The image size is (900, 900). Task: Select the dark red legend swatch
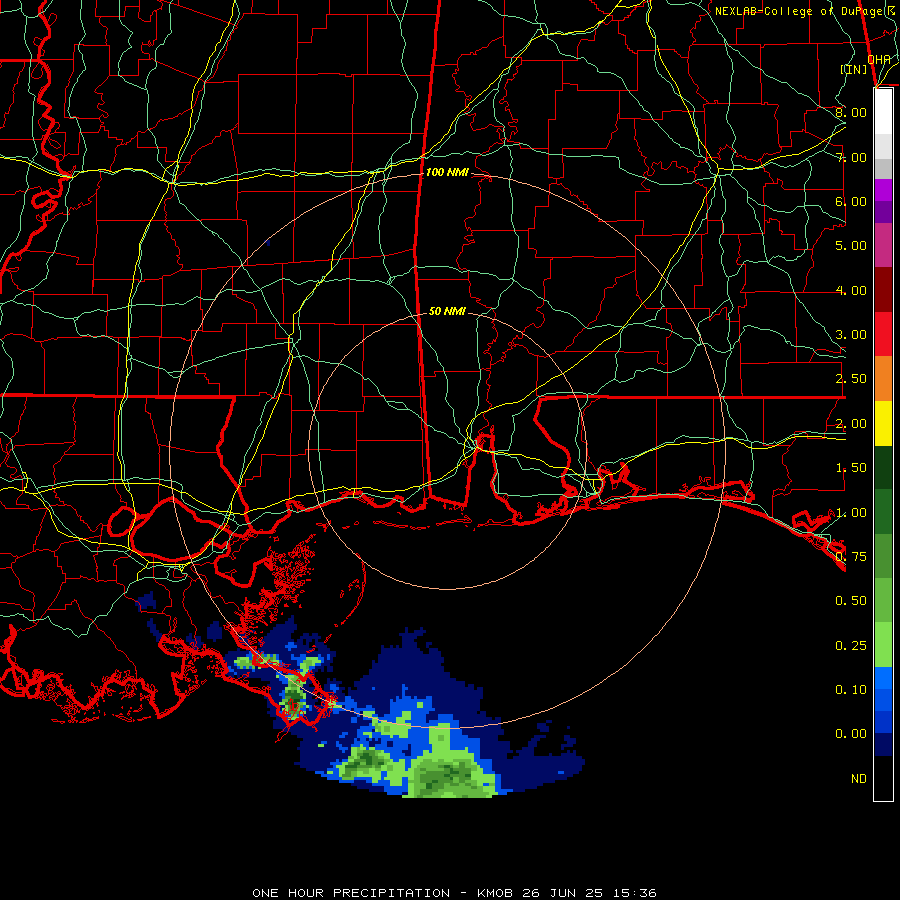(883, 290)
